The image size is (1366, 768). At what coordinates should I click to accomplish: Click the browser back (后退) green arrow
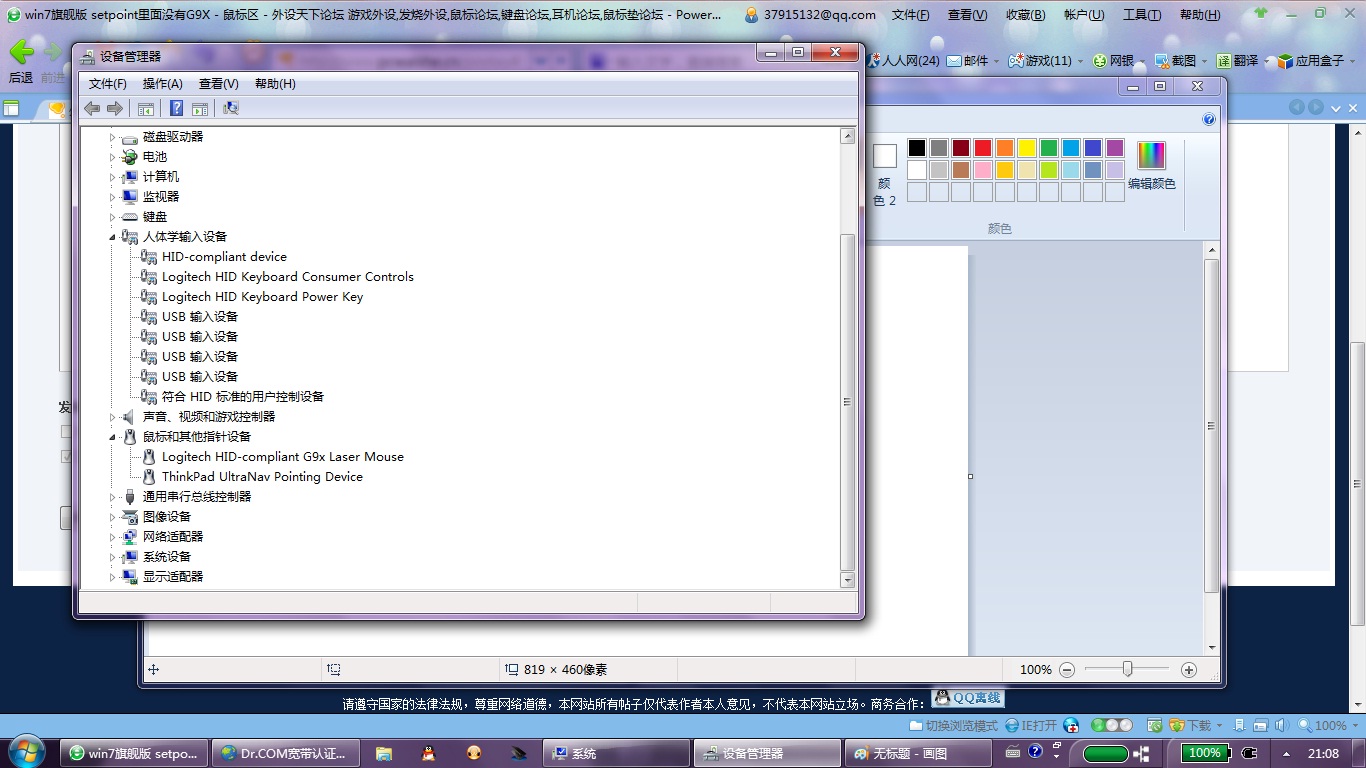point(21,52)
